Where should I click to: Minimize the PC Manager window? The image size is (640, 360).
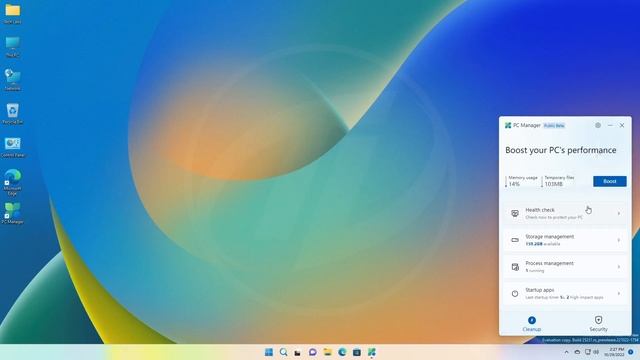(x=610, y=125)
